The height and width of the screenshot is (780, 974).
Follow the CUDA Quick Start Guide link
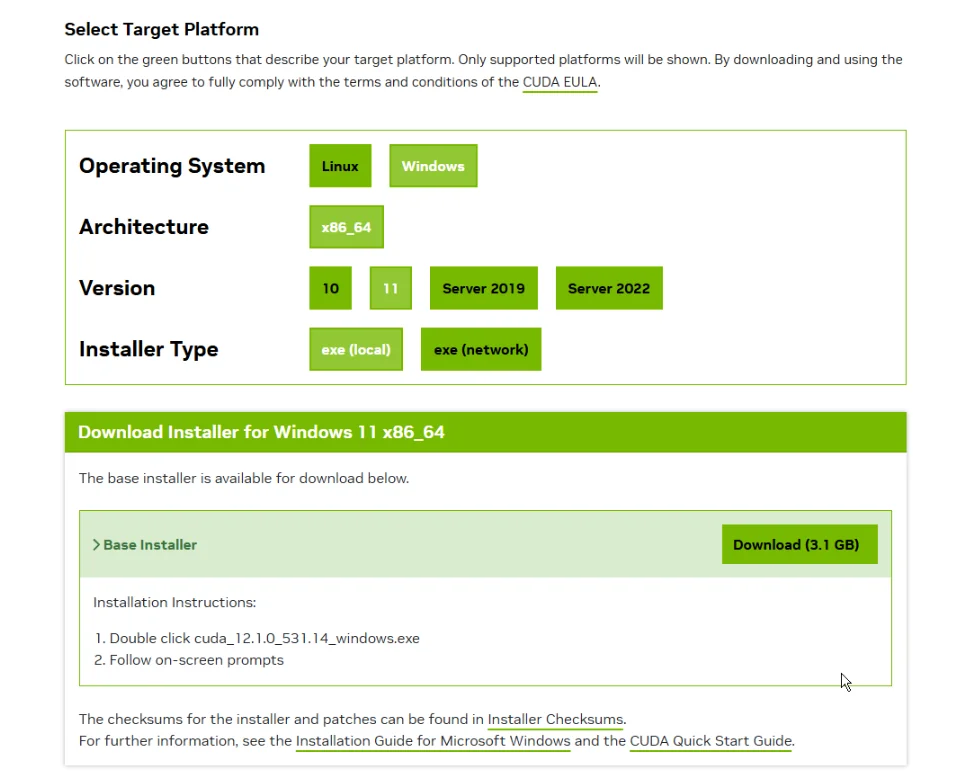click(710, 741)
